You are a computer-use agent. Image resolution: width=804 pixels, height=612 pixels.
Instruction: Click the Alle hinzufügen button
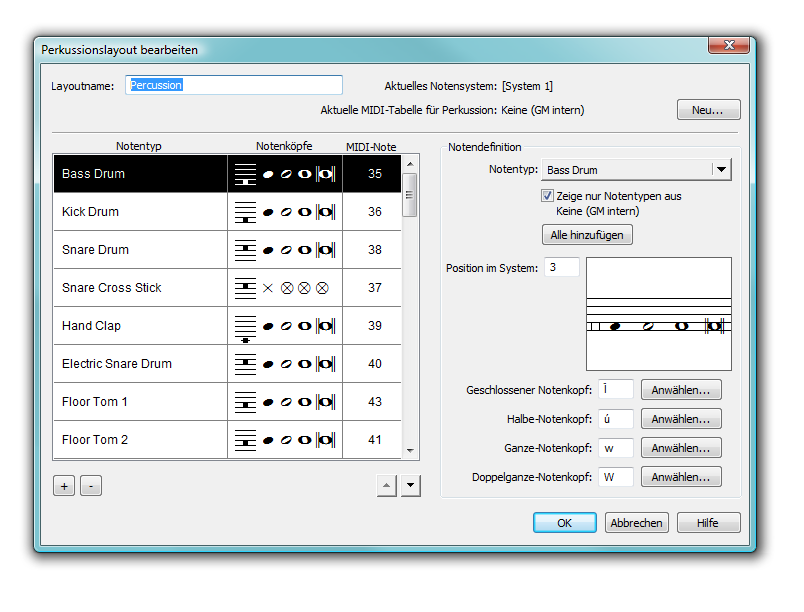(587, 235)
